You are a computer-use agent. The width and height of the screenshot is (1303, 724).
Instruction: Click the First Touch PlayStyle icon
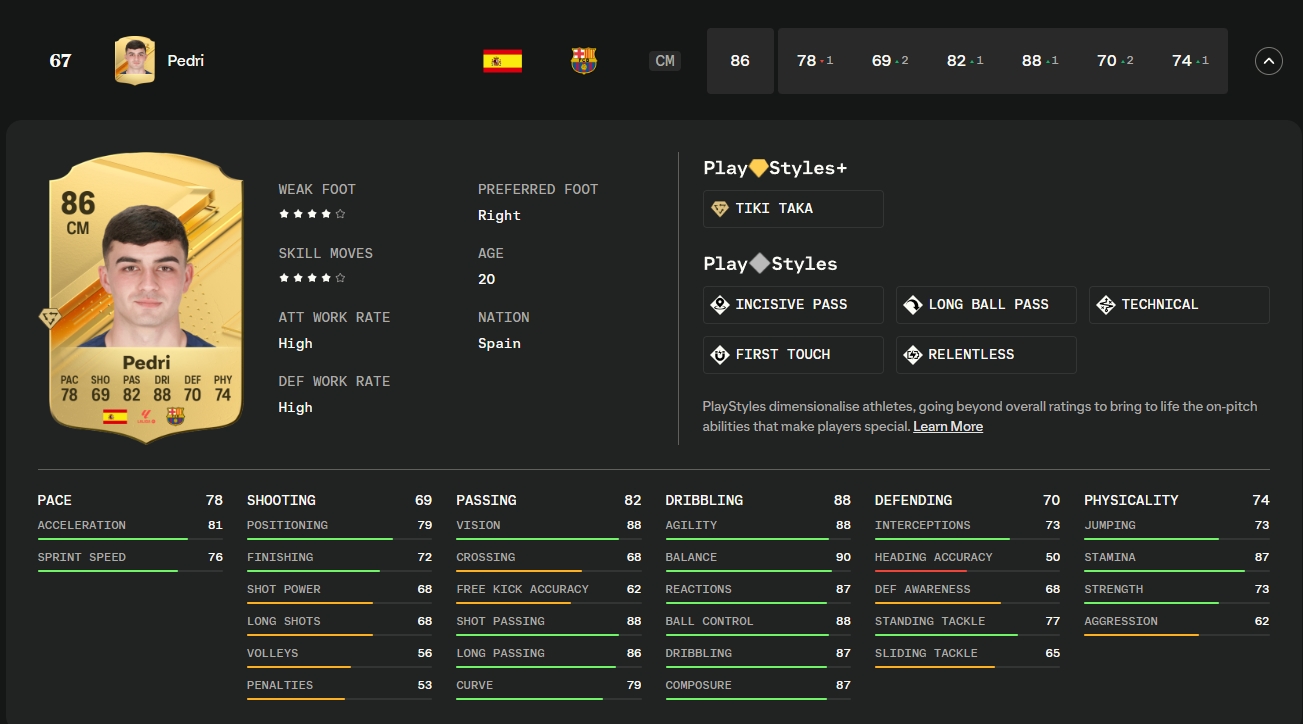[x=719, y=355]
